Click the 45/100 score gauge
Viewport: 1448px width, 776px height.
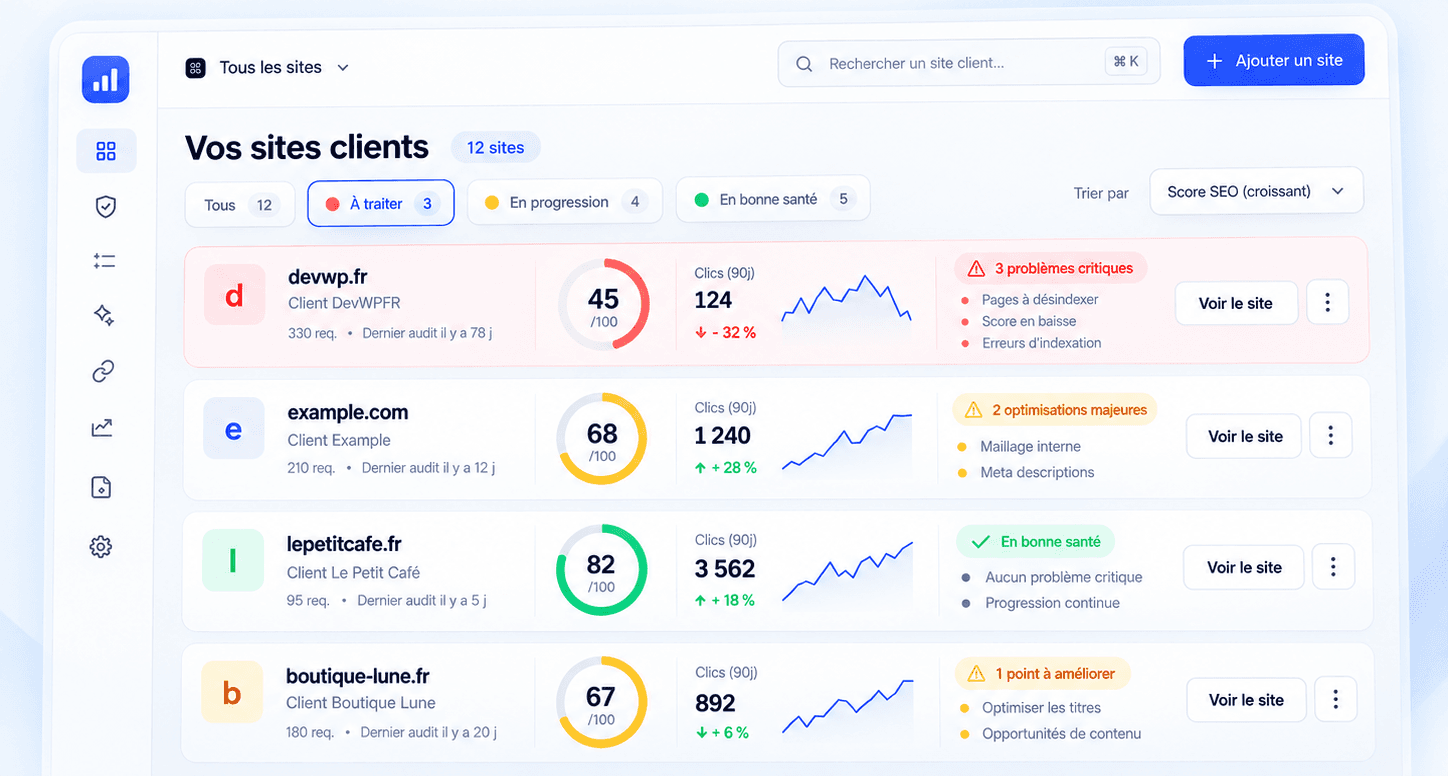[x=603, y=304]
